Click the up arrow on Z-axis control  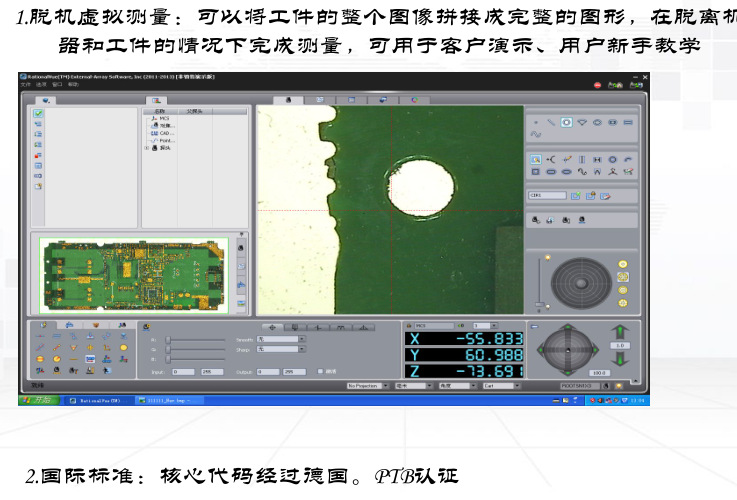coord(620,331)
